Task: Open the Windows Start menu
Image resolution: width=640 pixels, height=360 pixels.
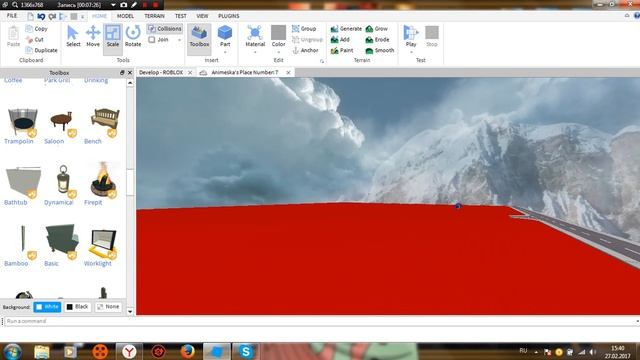Action: click(12, 352)
